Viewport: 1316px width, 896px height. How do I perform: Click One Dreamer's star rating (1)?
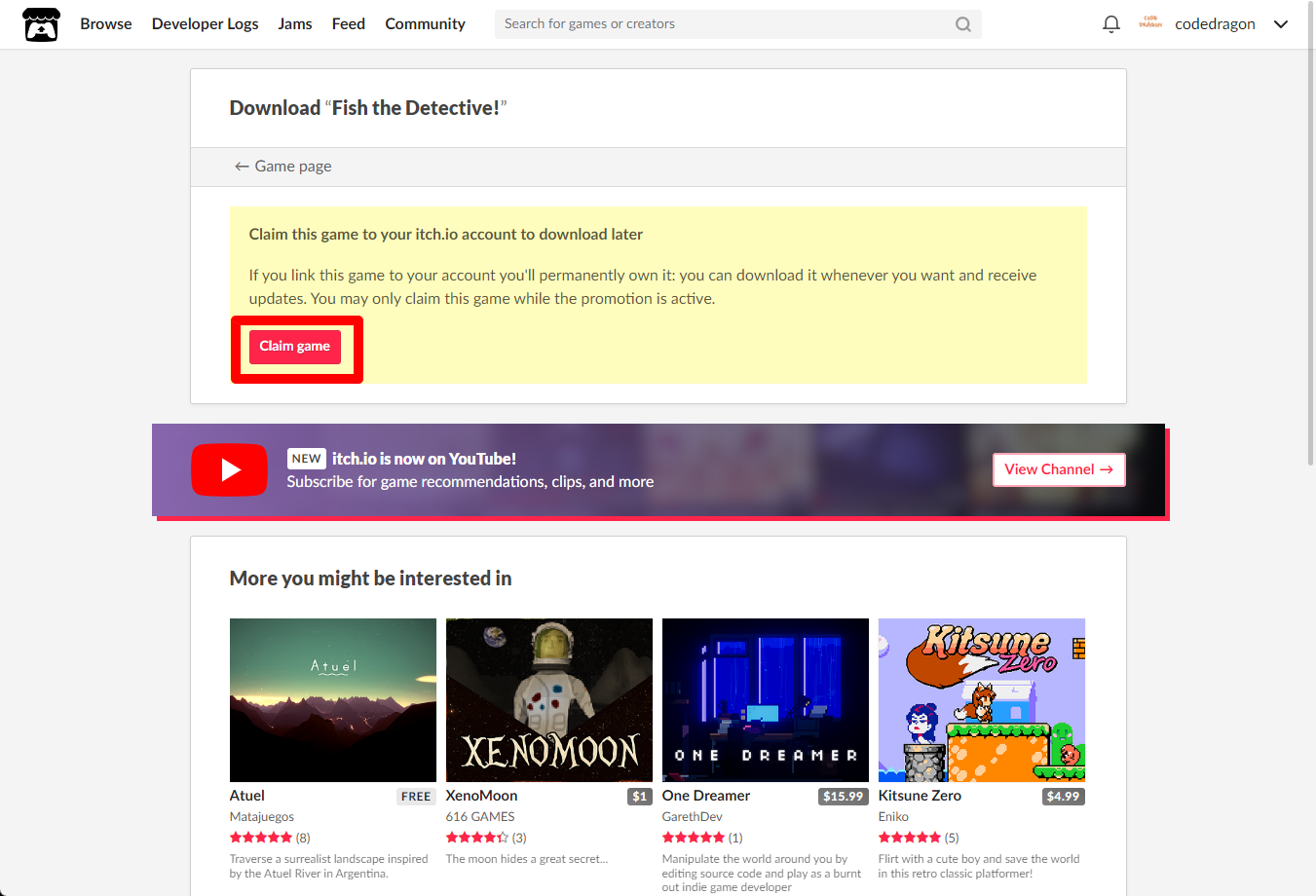[x=702, y=838]
